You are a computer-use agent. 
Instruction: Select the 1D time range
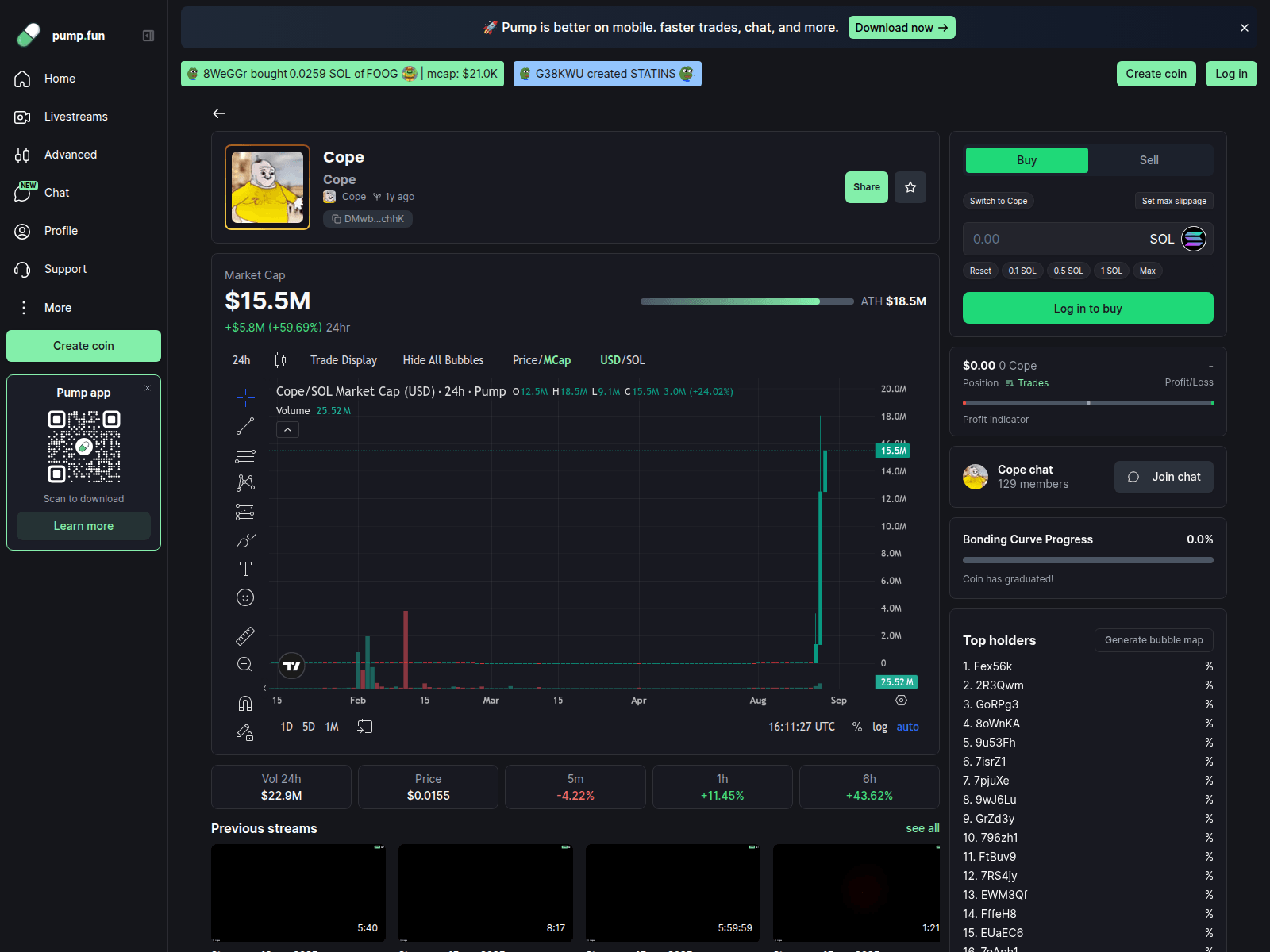287,727
